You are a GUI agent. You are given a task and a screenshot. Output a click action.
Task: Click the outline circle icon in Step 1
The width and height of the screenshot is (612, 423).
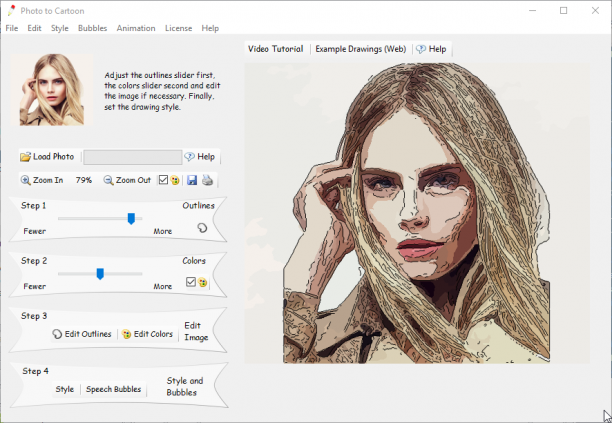[202, 228]
